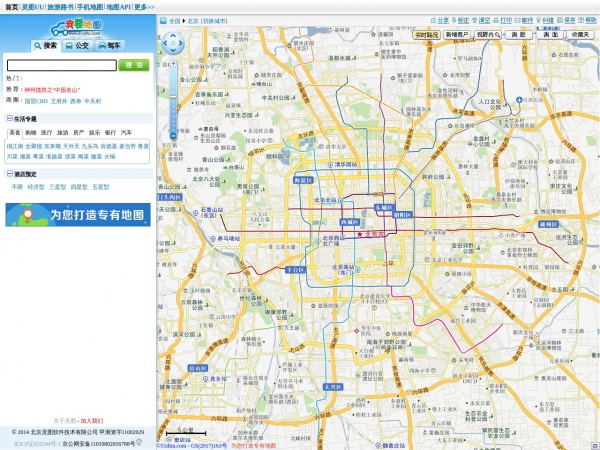Viewport: 600px width, 450px height.
Task: Select the 购物 shopping category tab
Action: pyautogui.click(x=31, y=133)
